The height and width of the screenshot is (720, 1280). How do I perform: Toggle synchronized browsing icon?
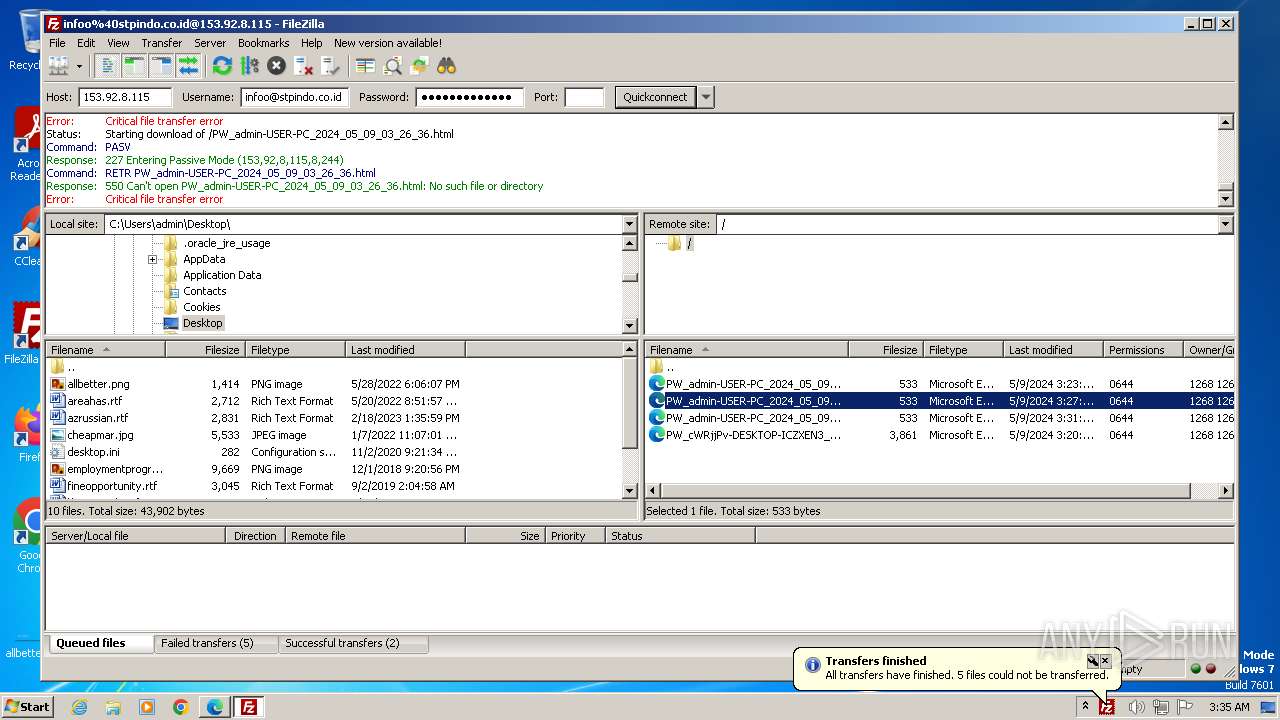tap(419, 66)
